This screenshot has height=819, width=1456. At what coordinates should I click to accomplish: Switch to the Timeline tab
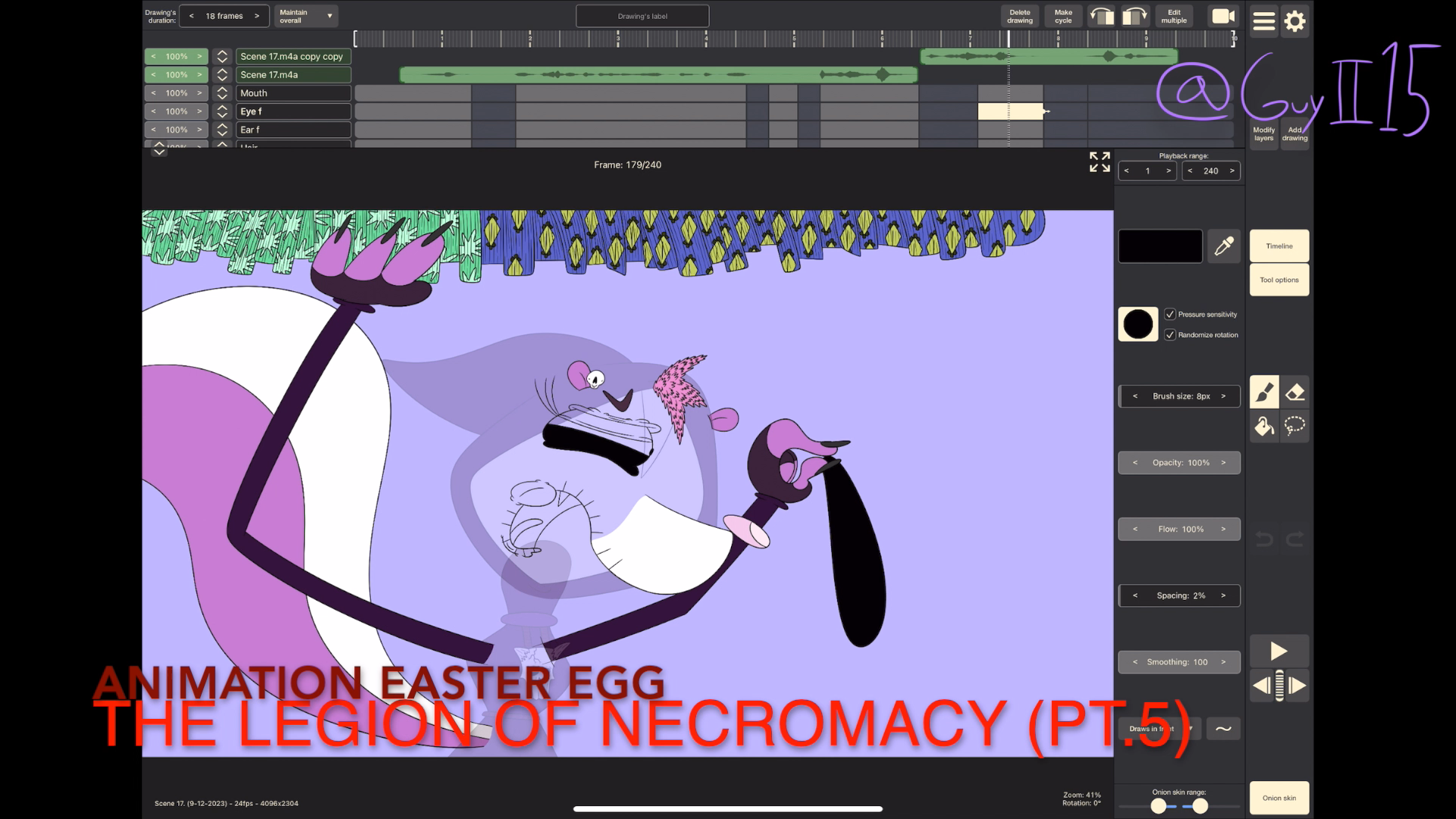click(x=1279, y=246)
